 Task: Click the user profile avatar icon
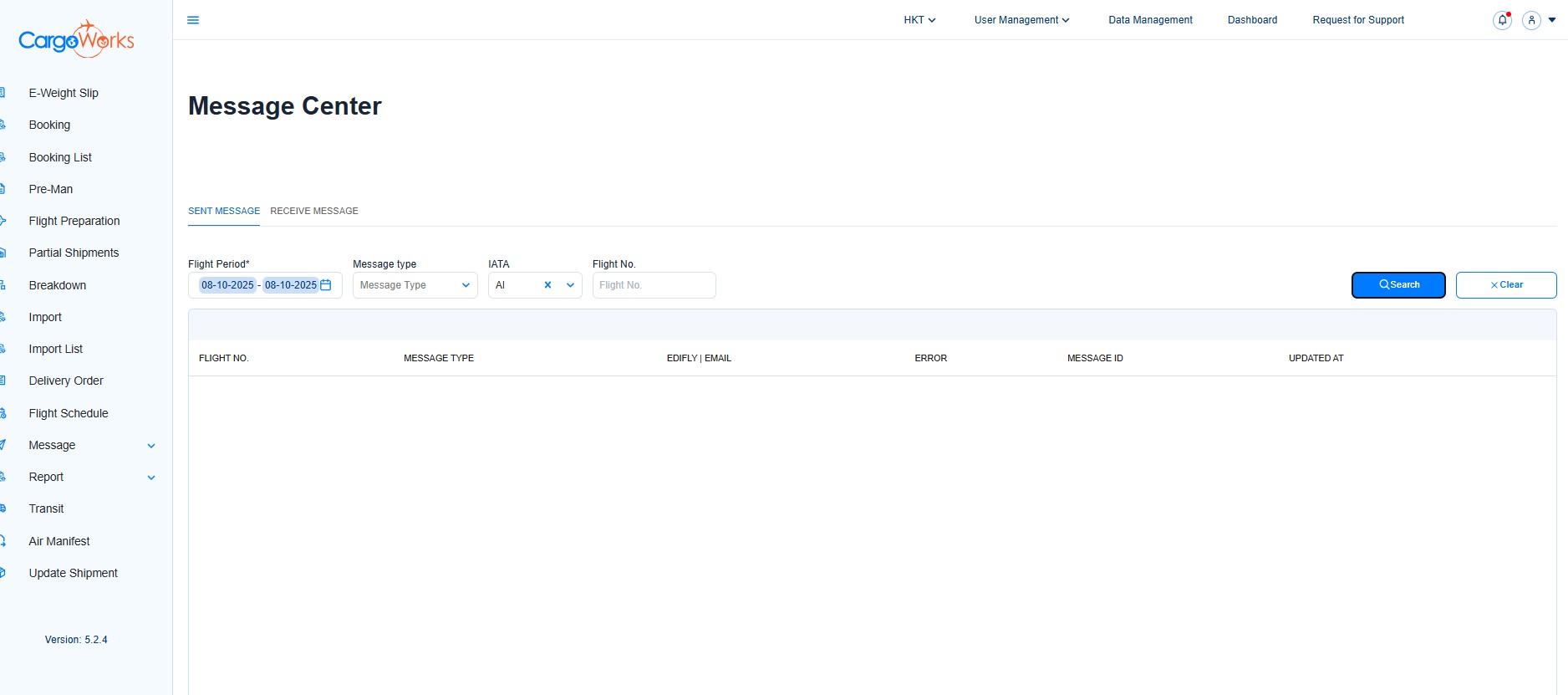pos(1531,20)
